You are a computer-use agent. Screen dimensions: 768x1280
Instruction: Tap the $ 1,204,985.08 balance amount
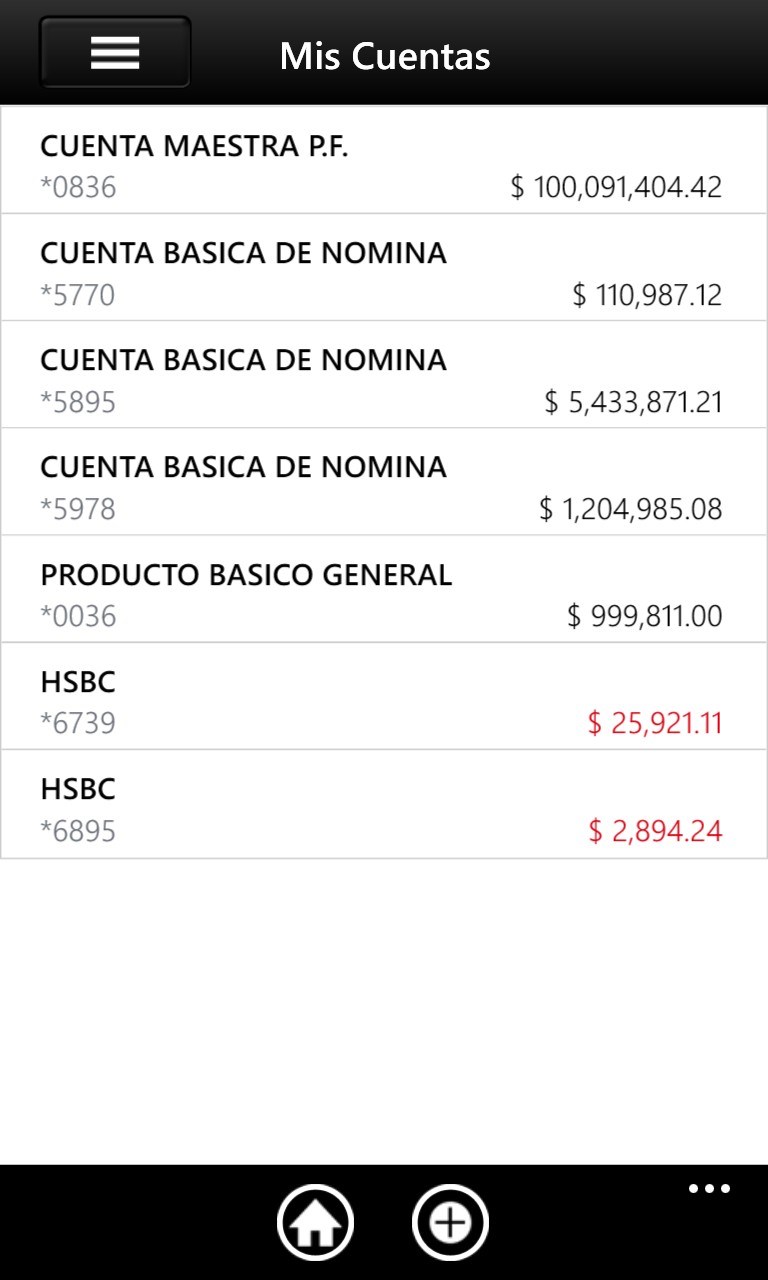pyautogui.click(x=630, y=509)
